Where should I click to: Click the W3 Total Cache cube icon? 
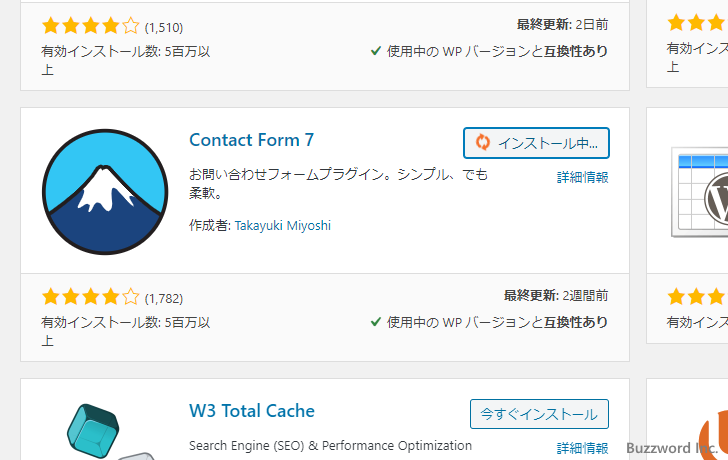(x=98, y=431)
